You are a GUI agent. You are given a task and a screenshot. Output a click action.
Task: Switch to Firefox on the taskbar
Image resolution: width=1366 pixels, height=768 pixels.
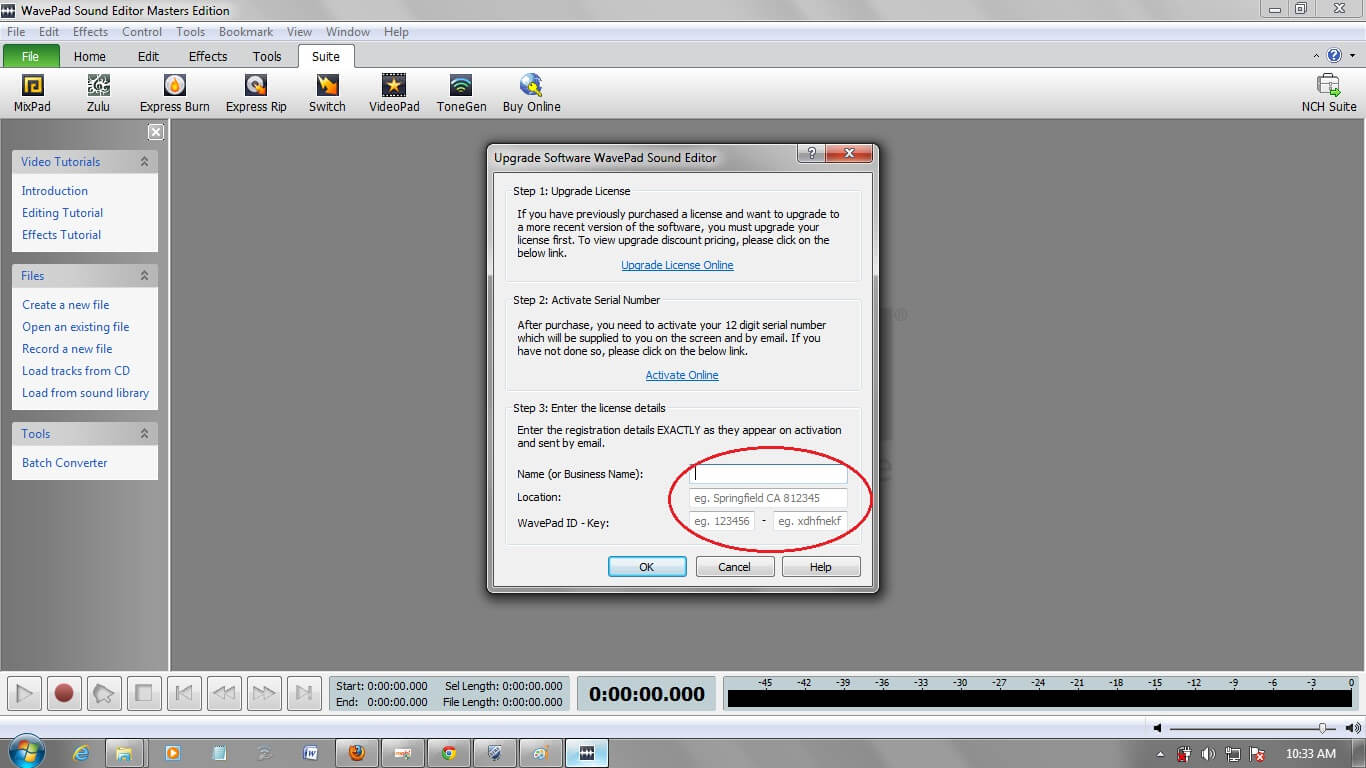pyautogui.click(x=357, y=753)
